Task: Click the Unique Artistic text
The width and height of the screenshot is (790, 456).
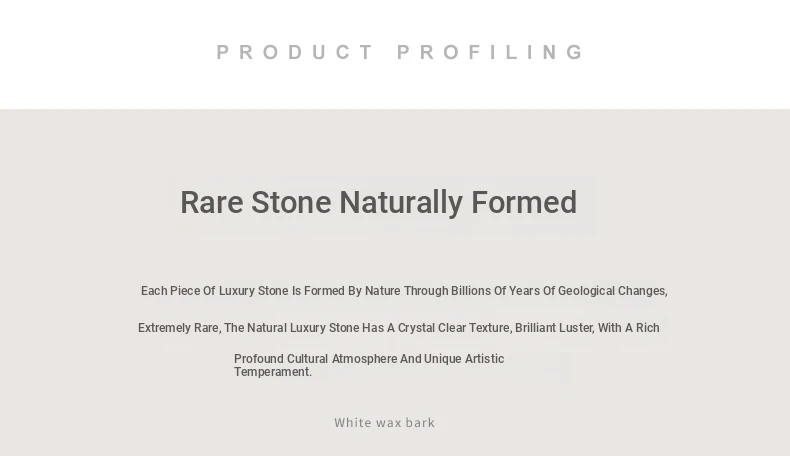Action: 464,359
